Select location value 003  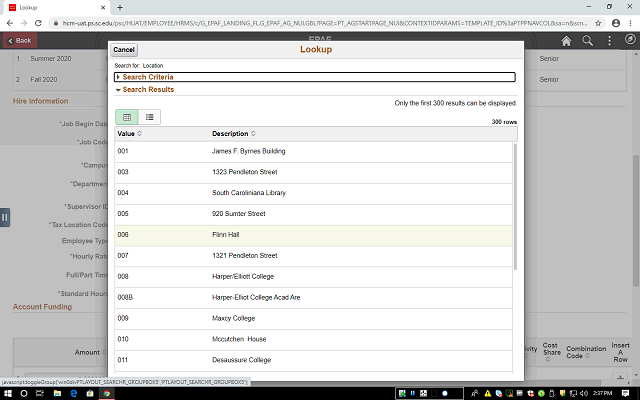tap(123, 172)
